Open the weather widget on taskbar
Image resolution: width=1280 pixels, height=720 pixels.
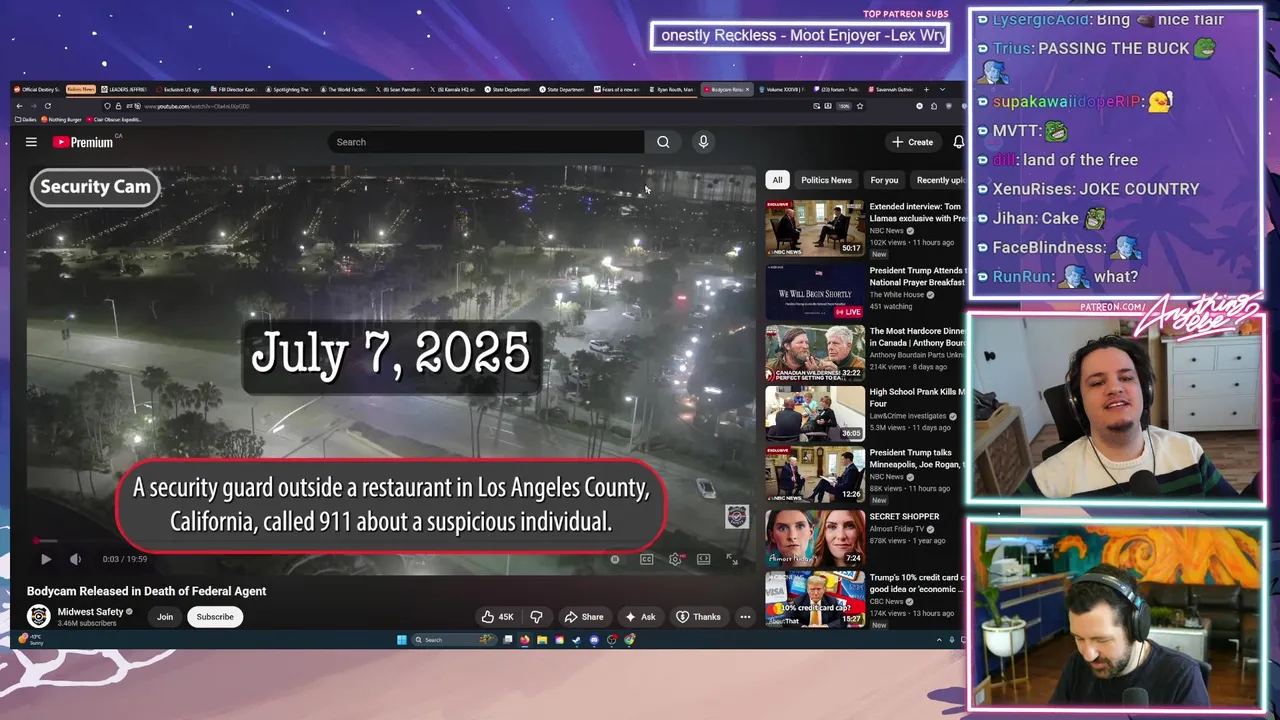pyautogui.click(x=30, y=640)
